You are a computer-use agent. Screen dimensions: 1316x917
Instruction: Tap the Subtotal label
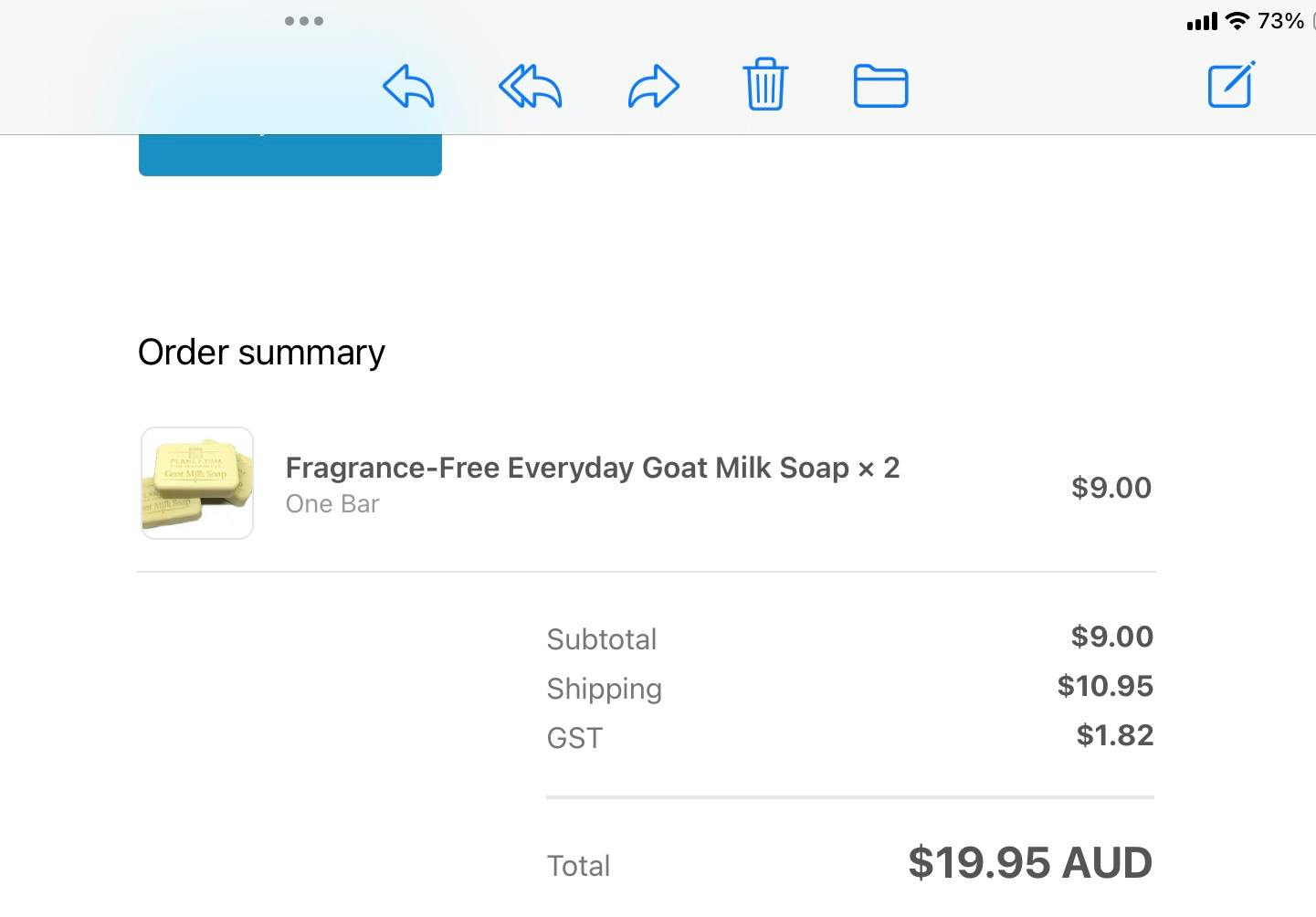click(x=602, y=639)
